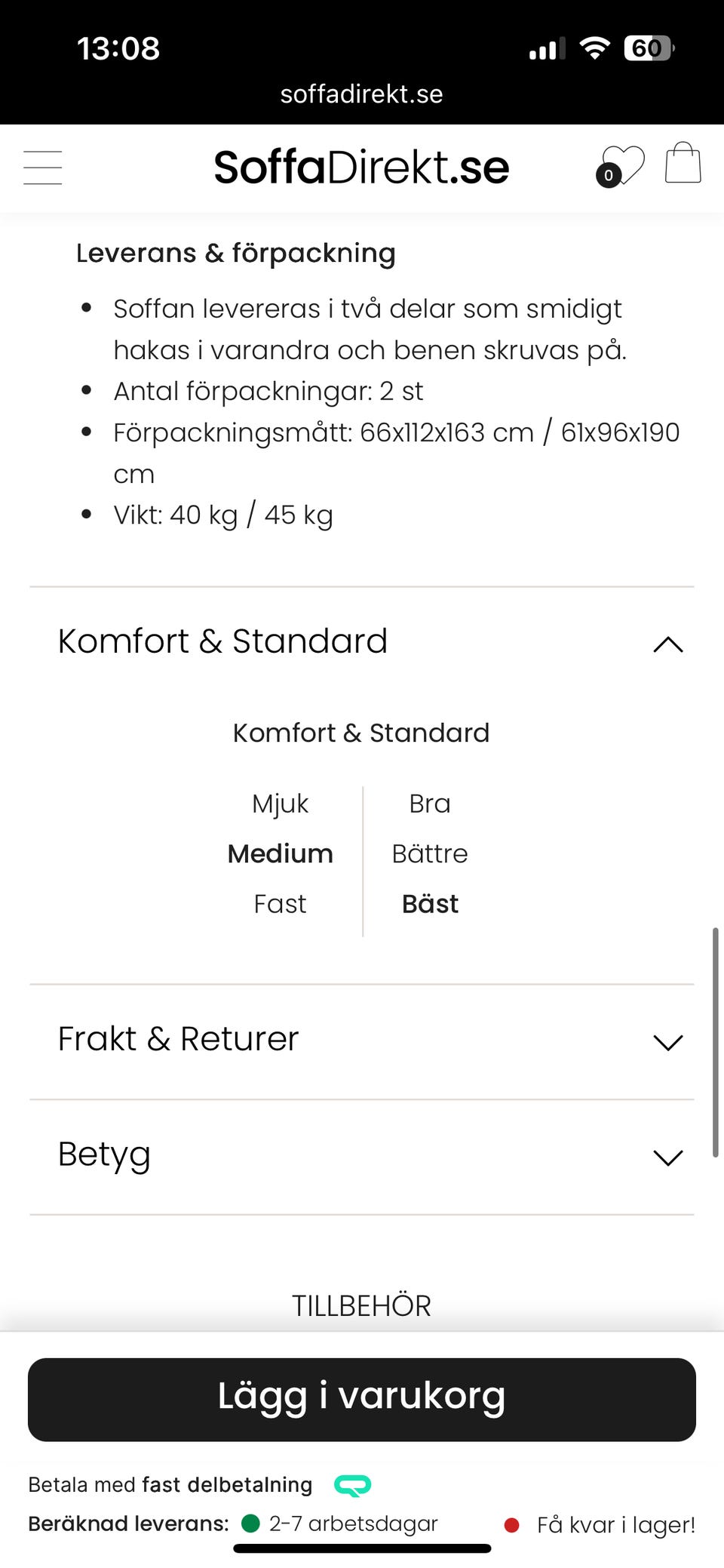Image resolution: width=724 pixels, height=1568 pixels.
Task: Open the wishlist heart icon
Action: coord(622,166)
